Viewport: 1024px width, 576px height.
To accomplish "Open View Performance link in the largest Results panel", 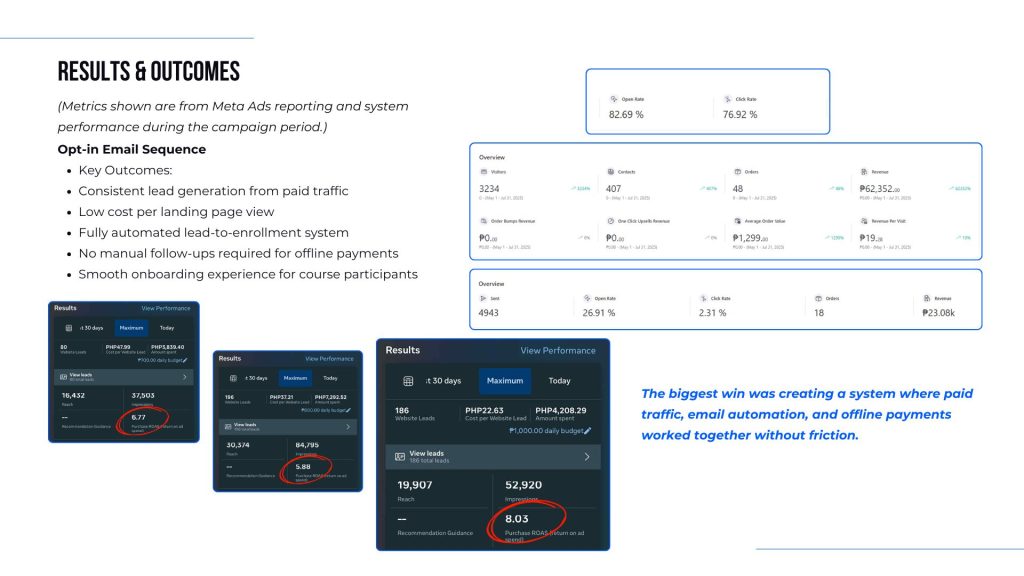I will (x=557, y=351).
